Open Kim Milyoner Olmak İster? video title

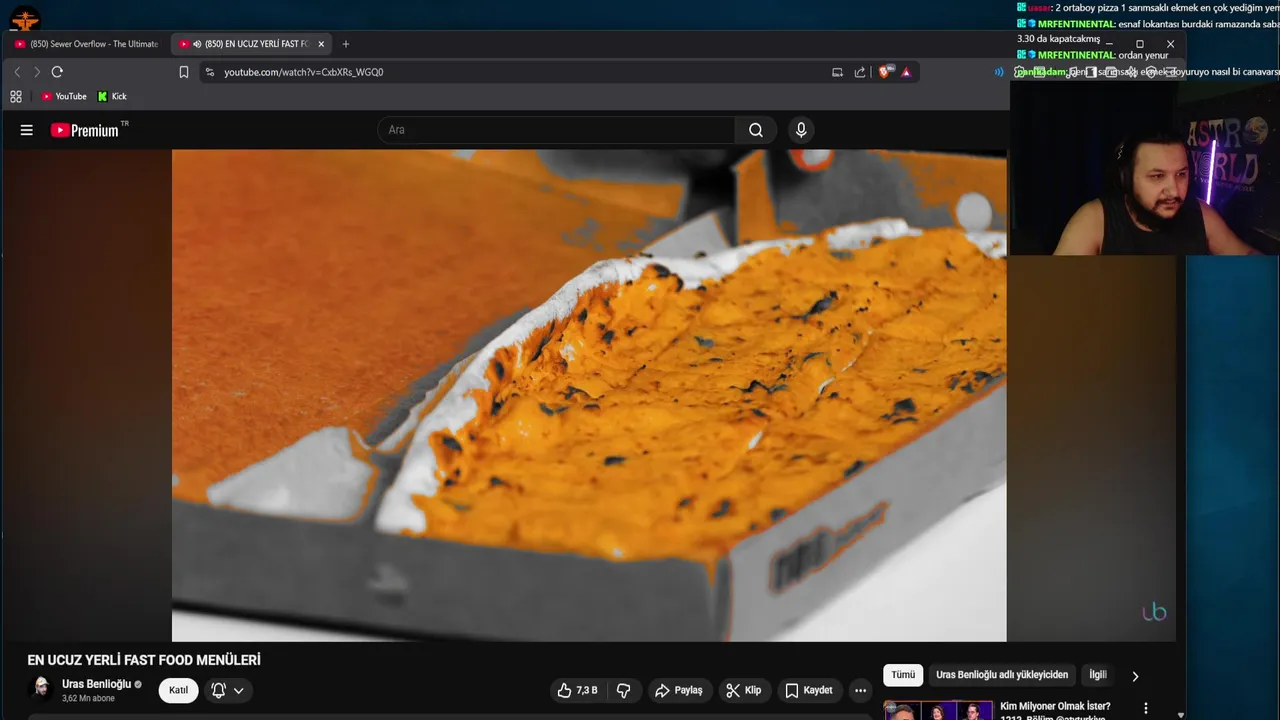[x=1055, y=707]
